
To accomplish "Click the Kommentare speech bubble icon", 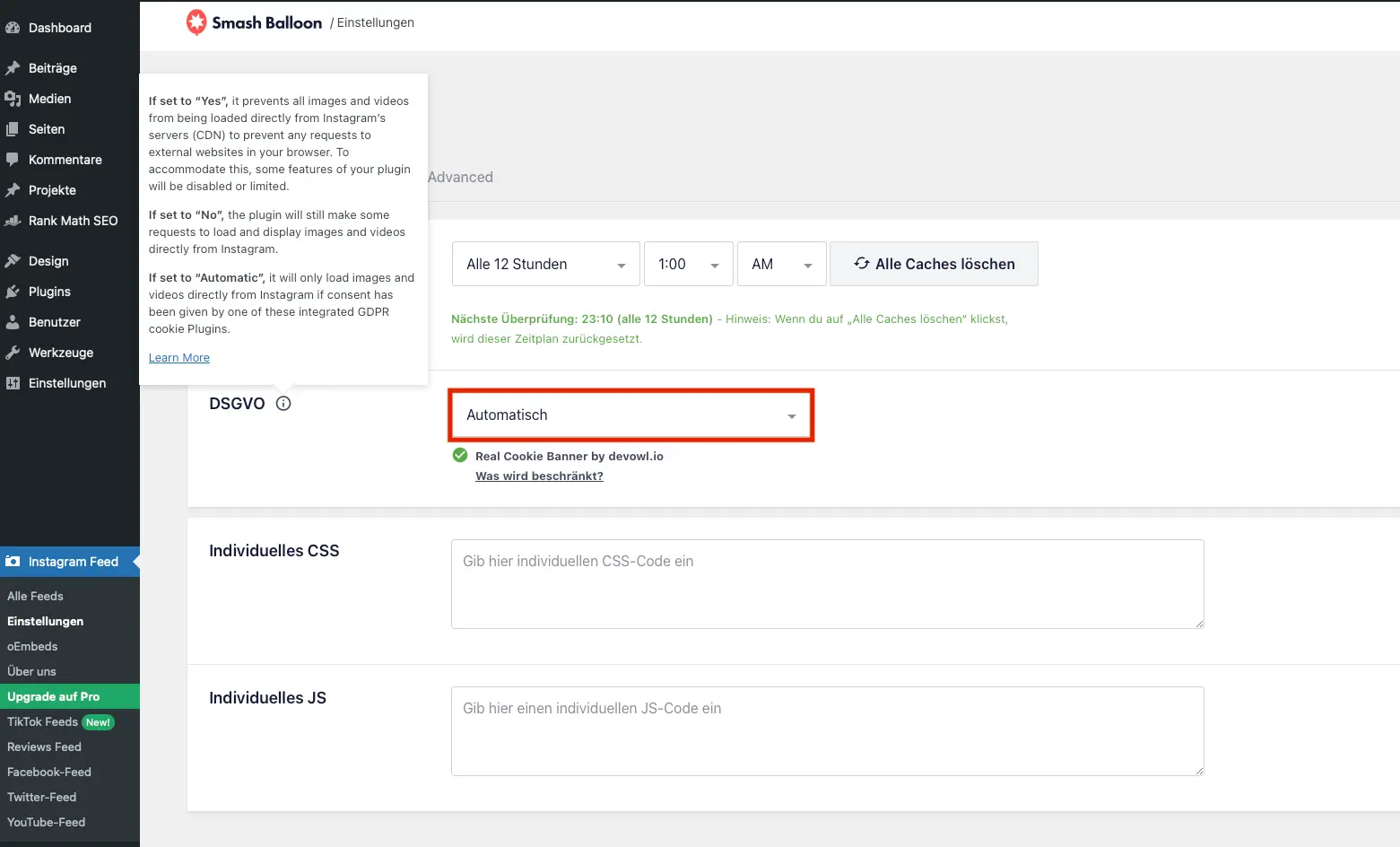I will tap(13, 160).
